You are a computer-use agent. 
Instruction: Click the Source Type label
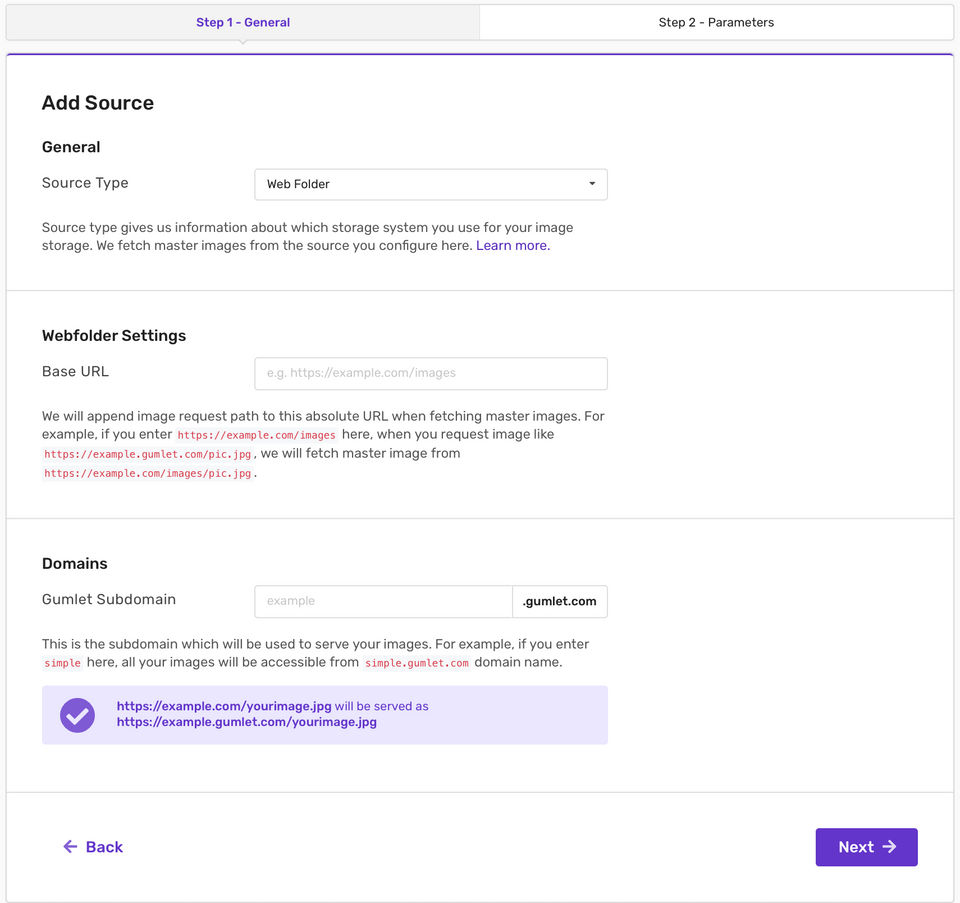(85, 183)
